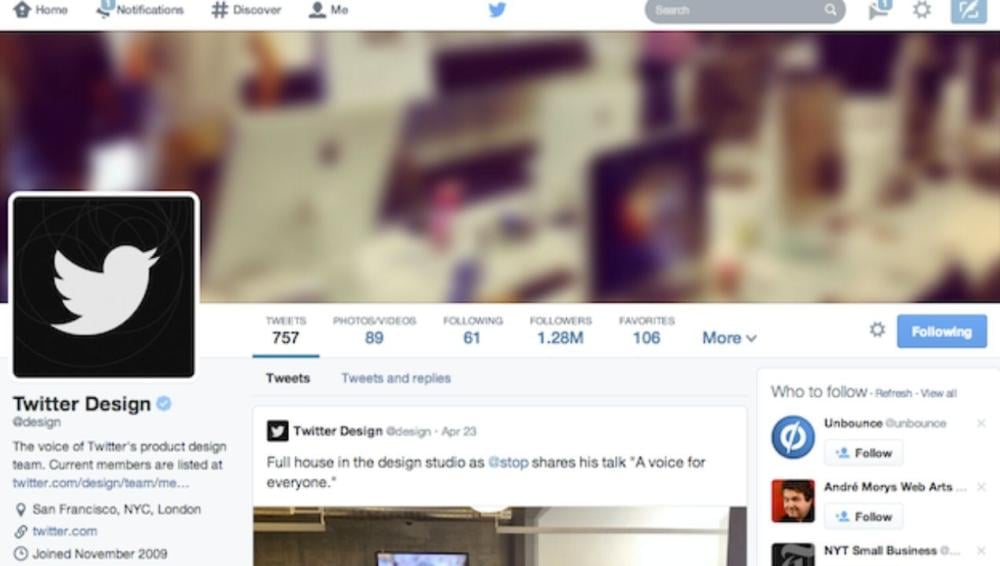
Task: Open the Home navigation icon
Action: coord(22,10)
